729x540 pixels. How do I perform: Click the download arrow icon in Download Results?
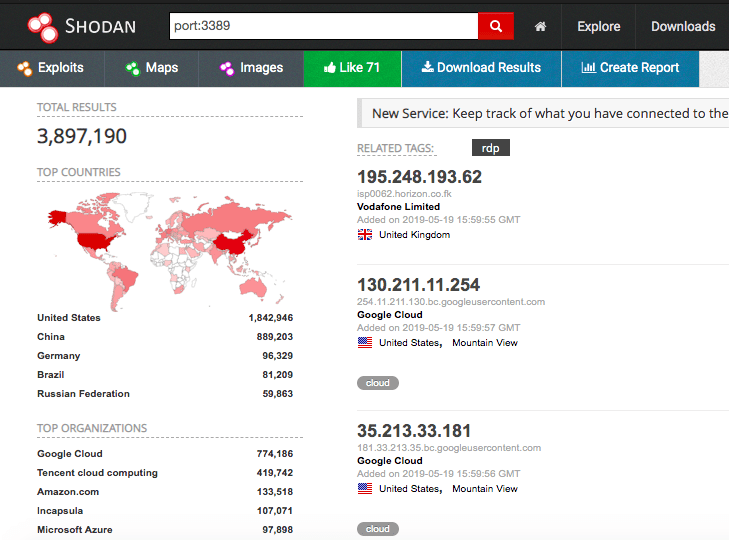point(427,67)
